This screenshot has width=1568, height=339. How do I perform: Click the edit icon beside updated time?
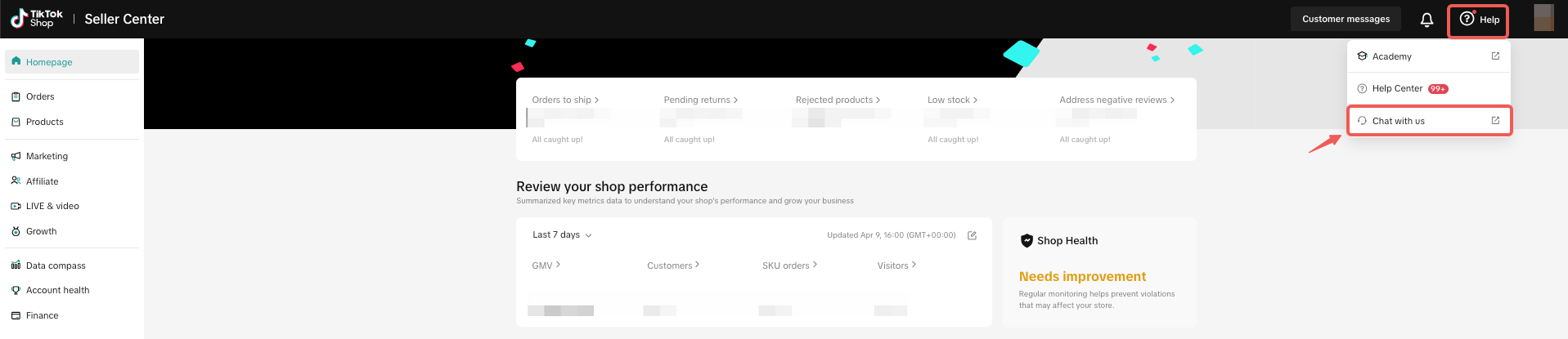pyautogui.click(x=972, y=235)
